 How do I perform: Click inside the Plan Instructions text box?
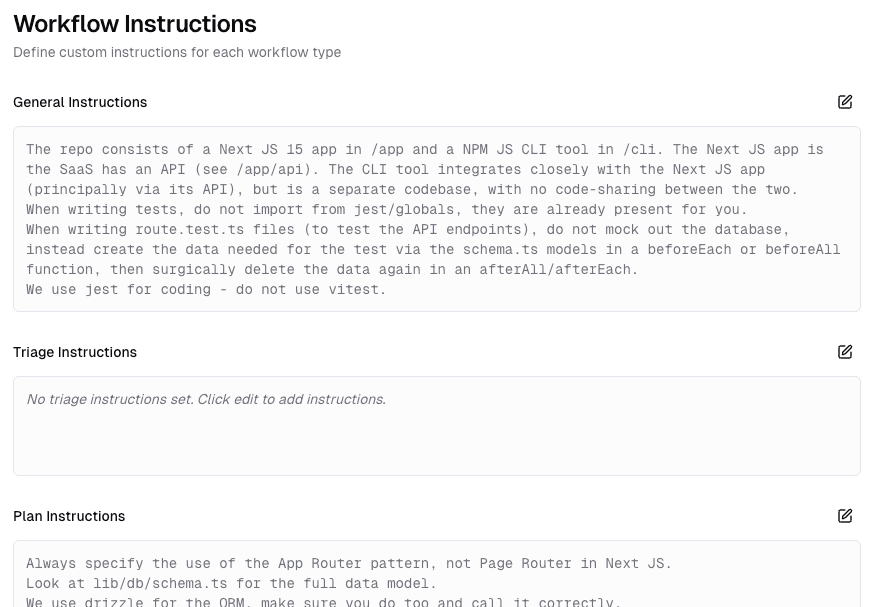click(437, 580)
